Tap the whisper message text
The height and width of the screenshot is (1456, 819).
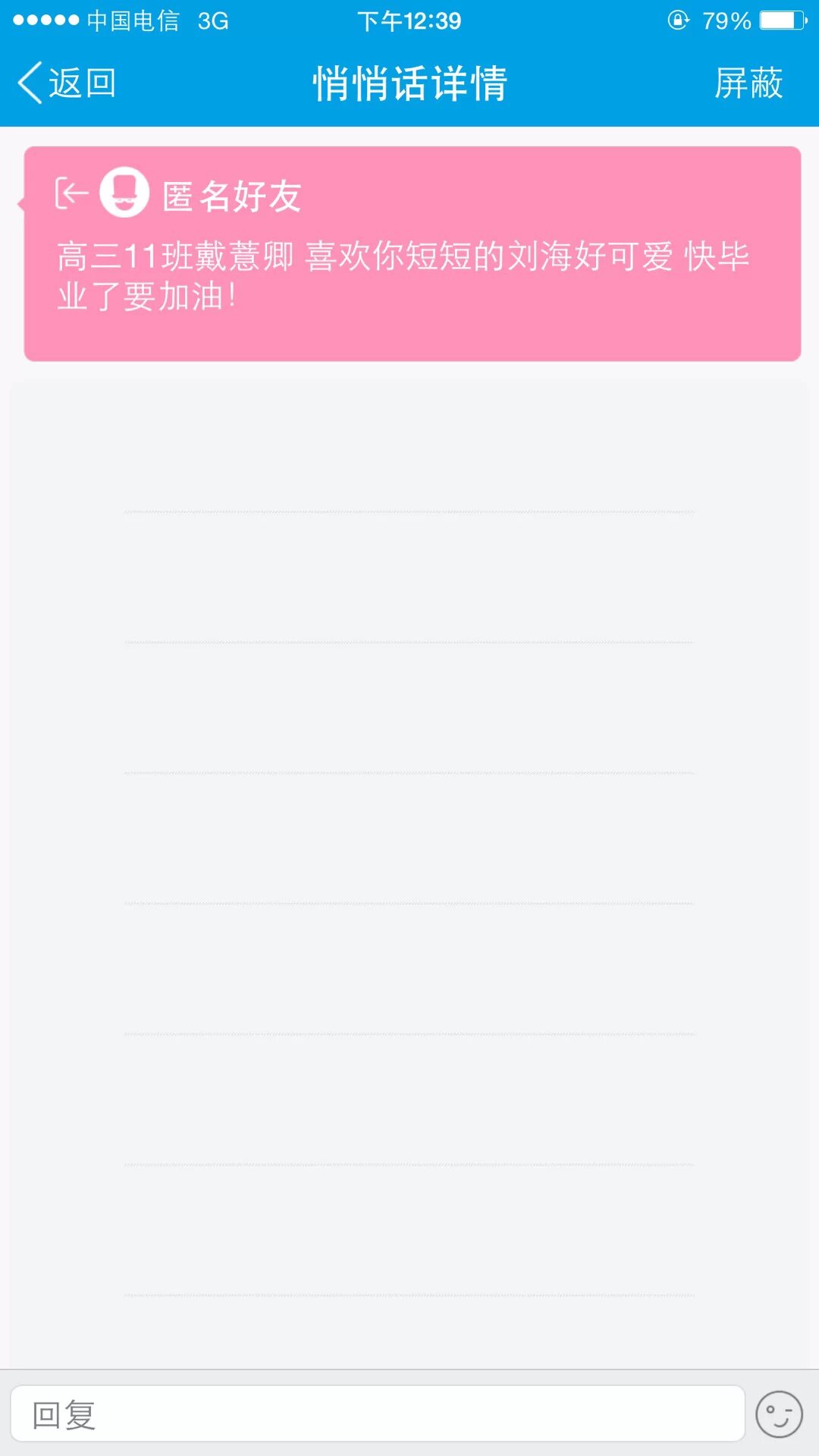click(x=402, y=275)
